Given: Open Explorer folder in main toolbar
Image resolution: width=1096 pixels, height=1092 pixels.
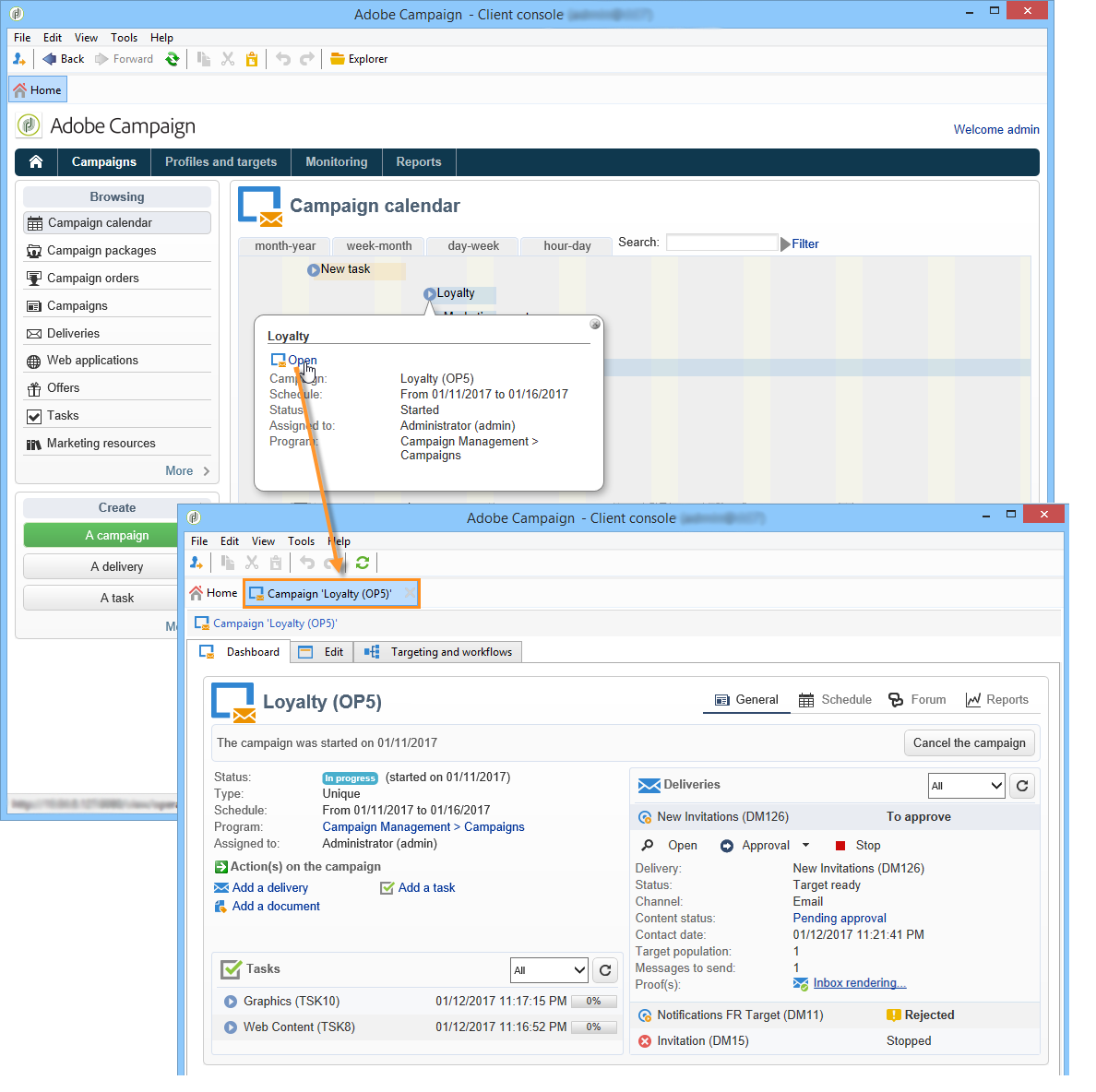Looking at the screenshot, I should (x=359, y=59).
